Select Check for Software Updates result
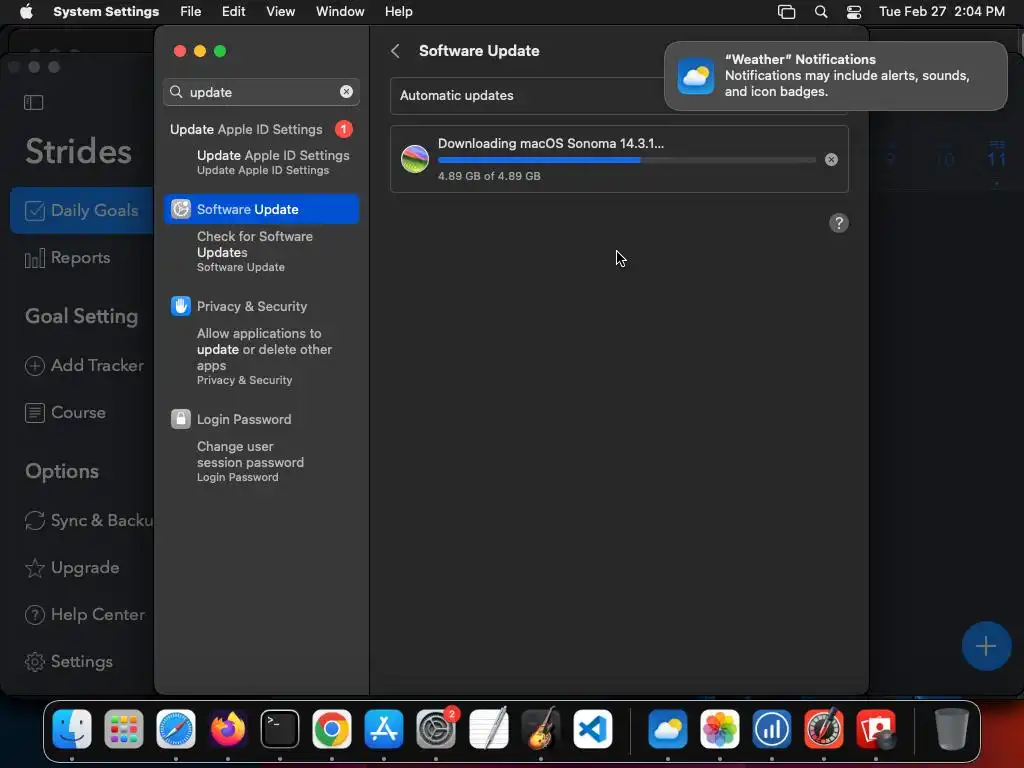The image size is (1024, 768). click(x=261, y=251)
